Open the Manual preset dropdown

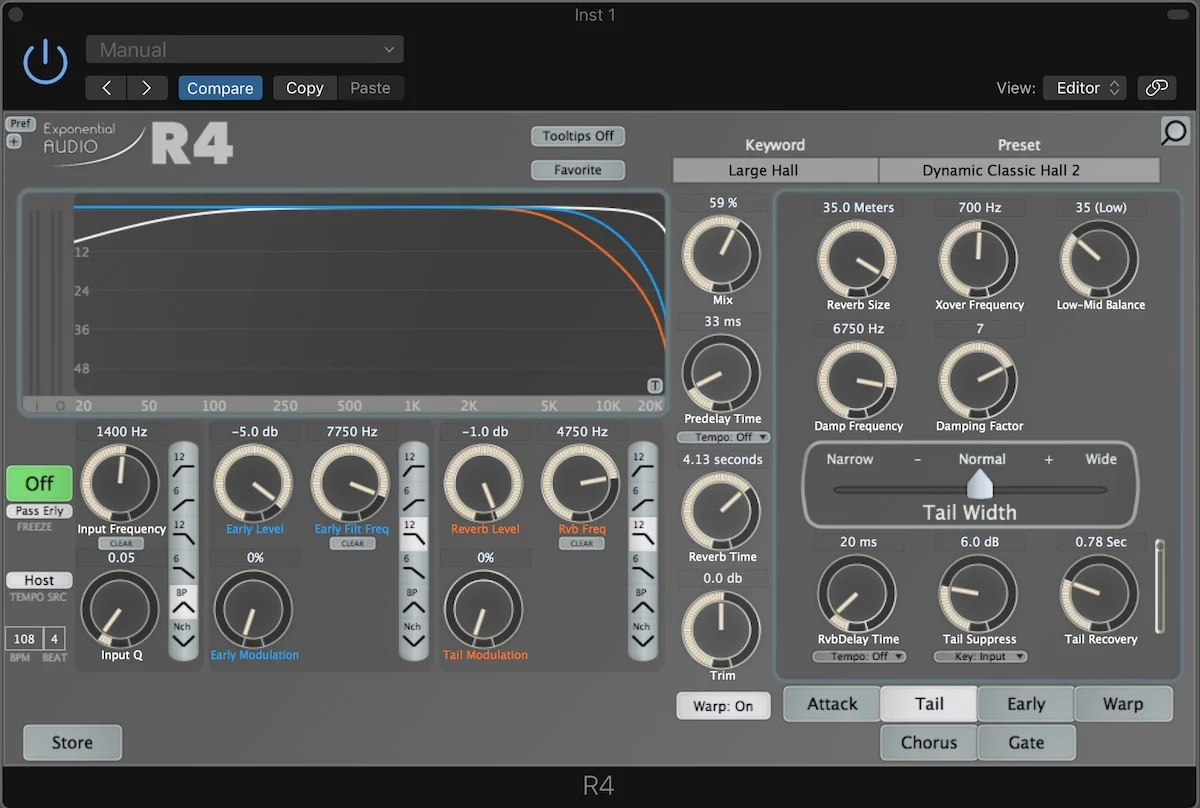(245, 50)
